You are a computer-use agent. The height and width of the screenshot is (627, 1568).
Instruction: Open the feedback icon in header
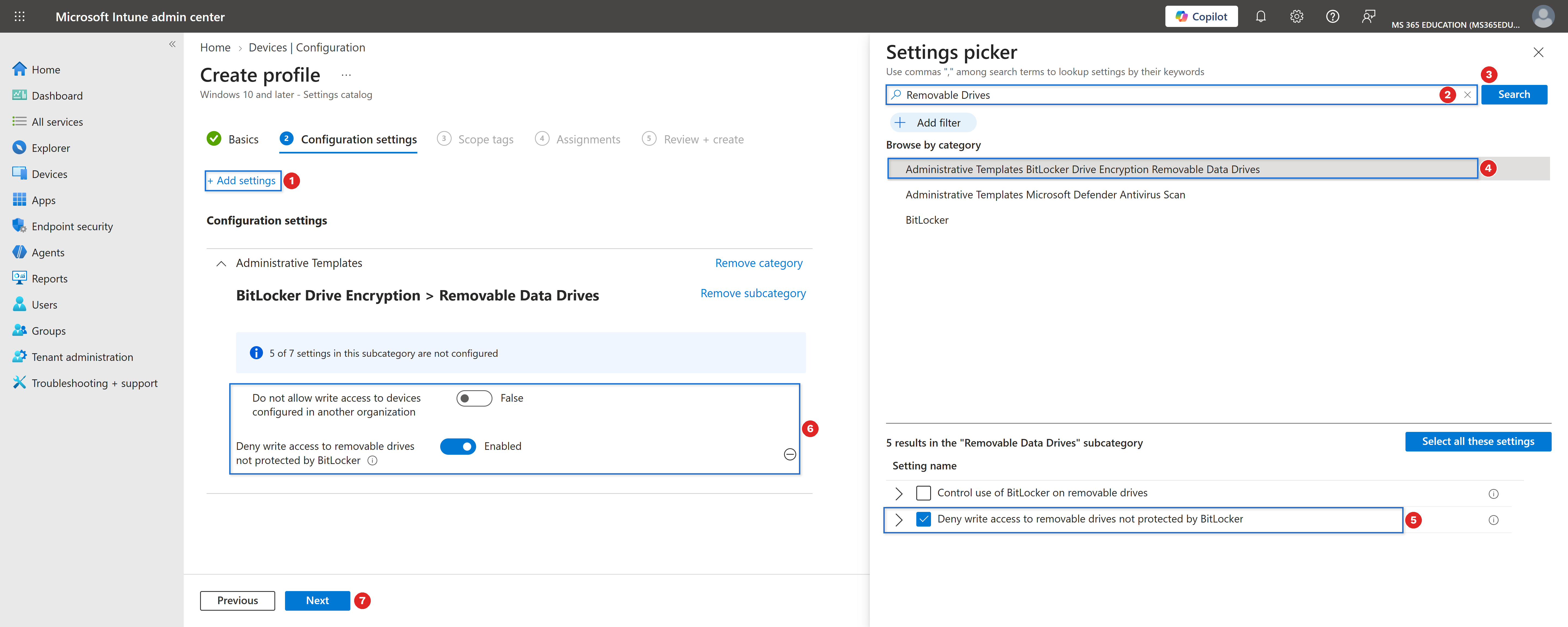(1368, 16)
